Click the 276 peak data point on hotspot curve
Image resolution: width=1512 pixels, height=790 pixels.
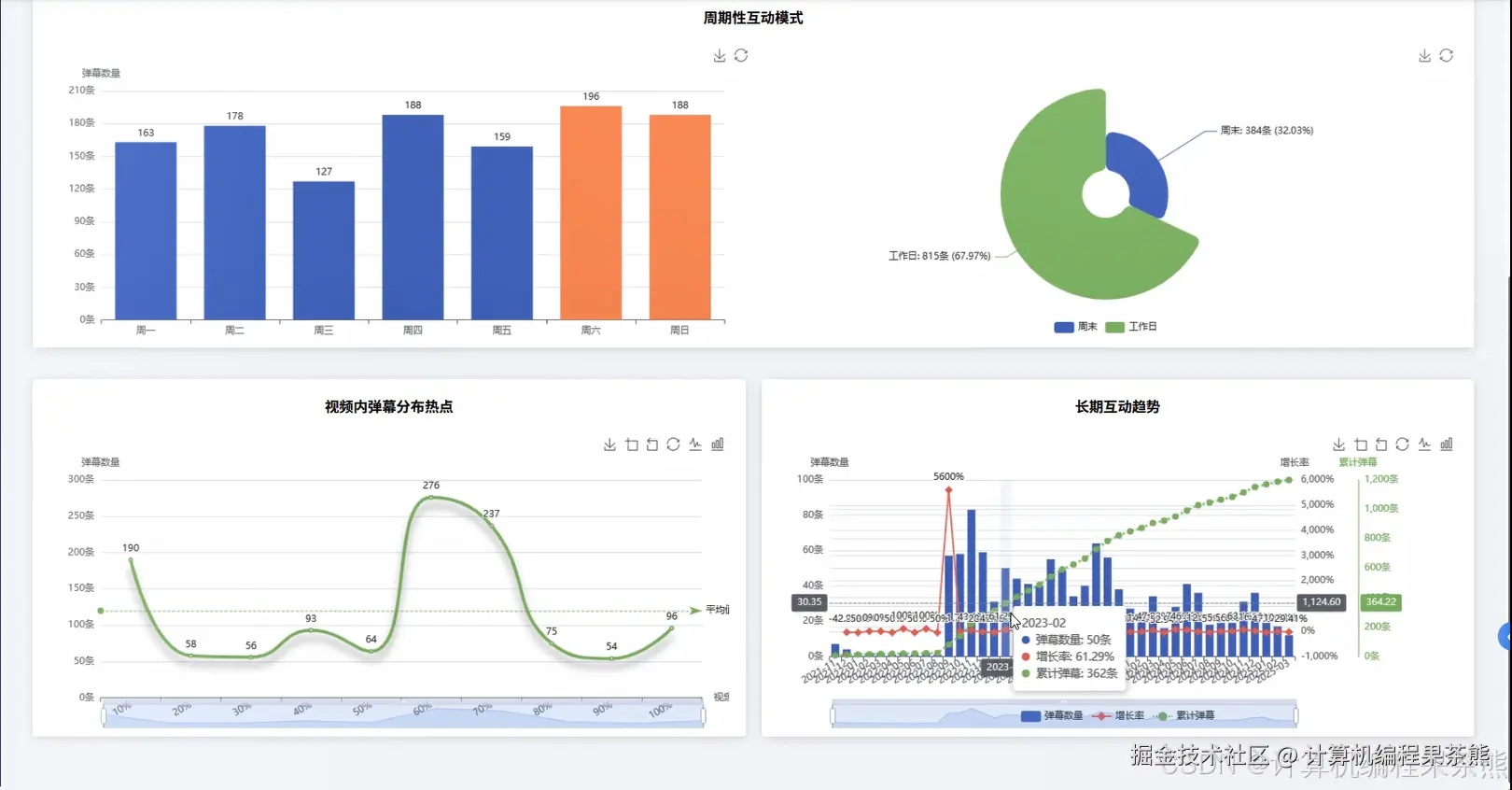coord(430,497)
